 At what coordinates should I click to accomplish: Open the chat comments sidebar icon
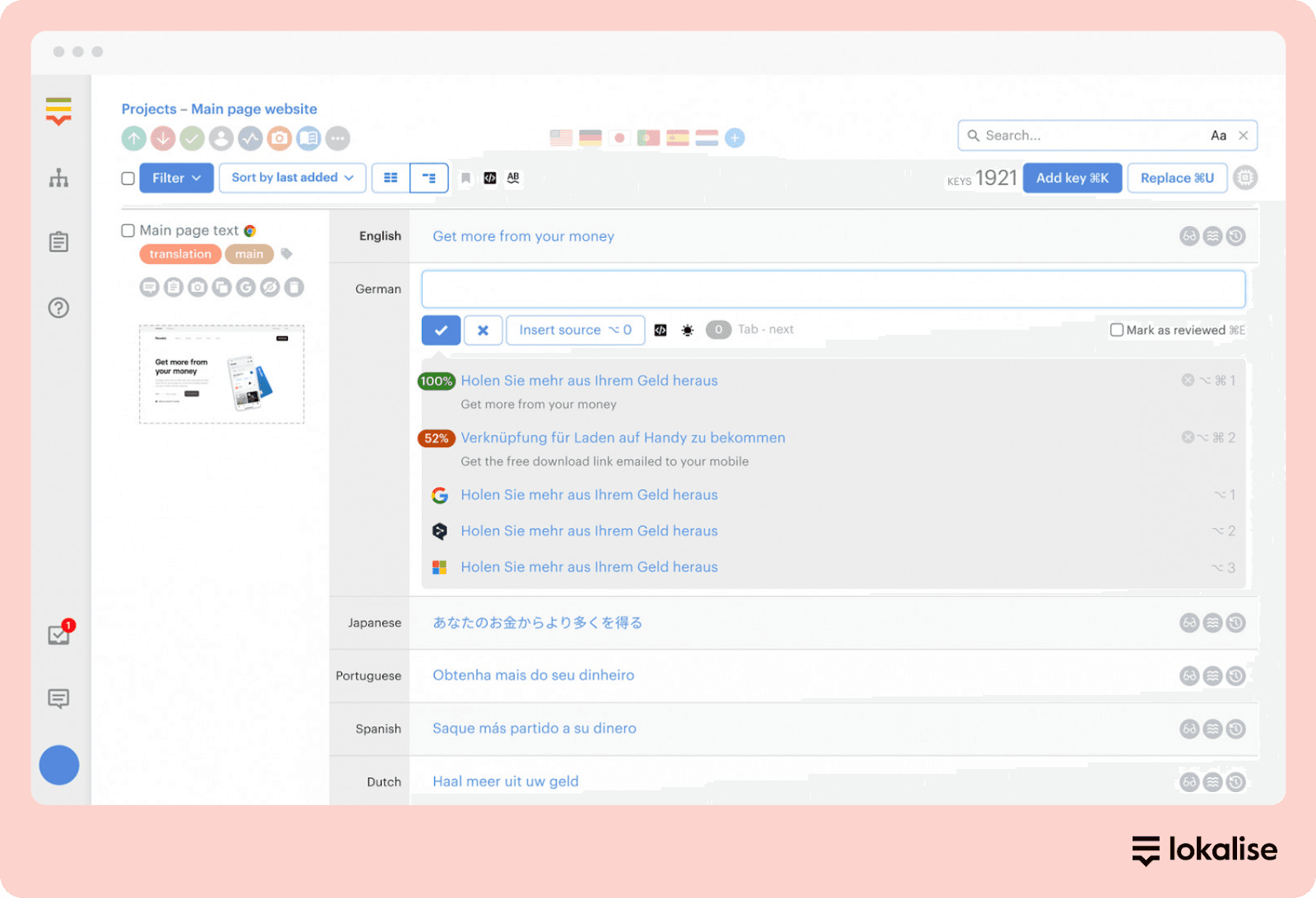58,699
